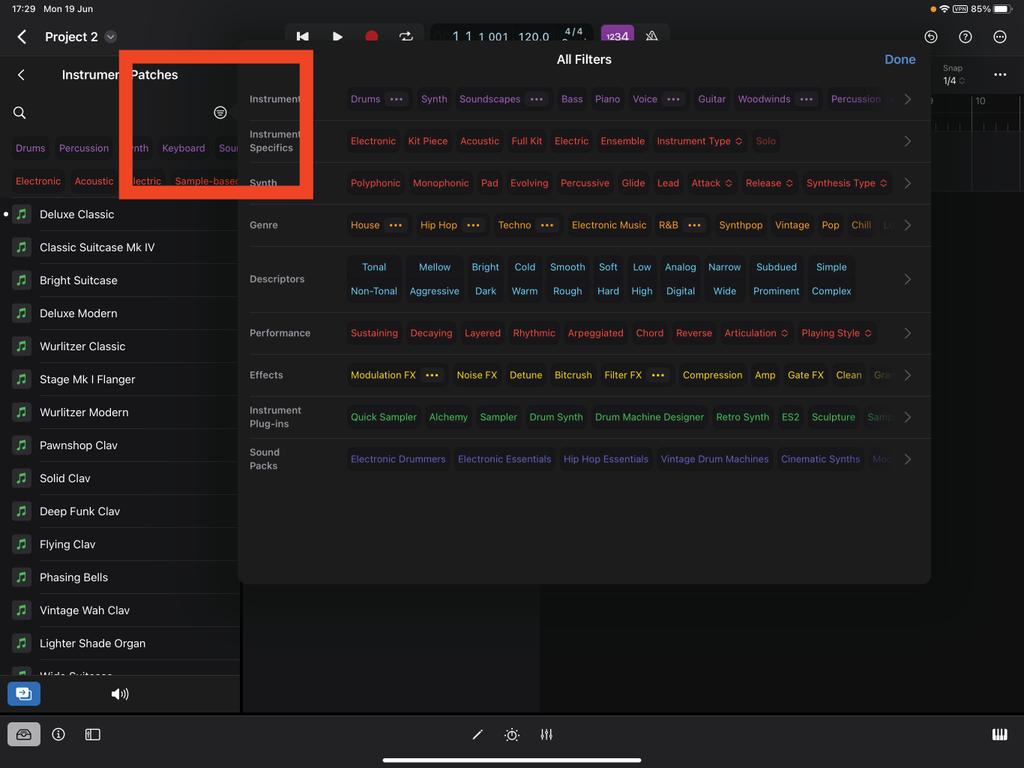
Task: Toggle the Polyphonic synth filter
Action: (x=375, y=183)
